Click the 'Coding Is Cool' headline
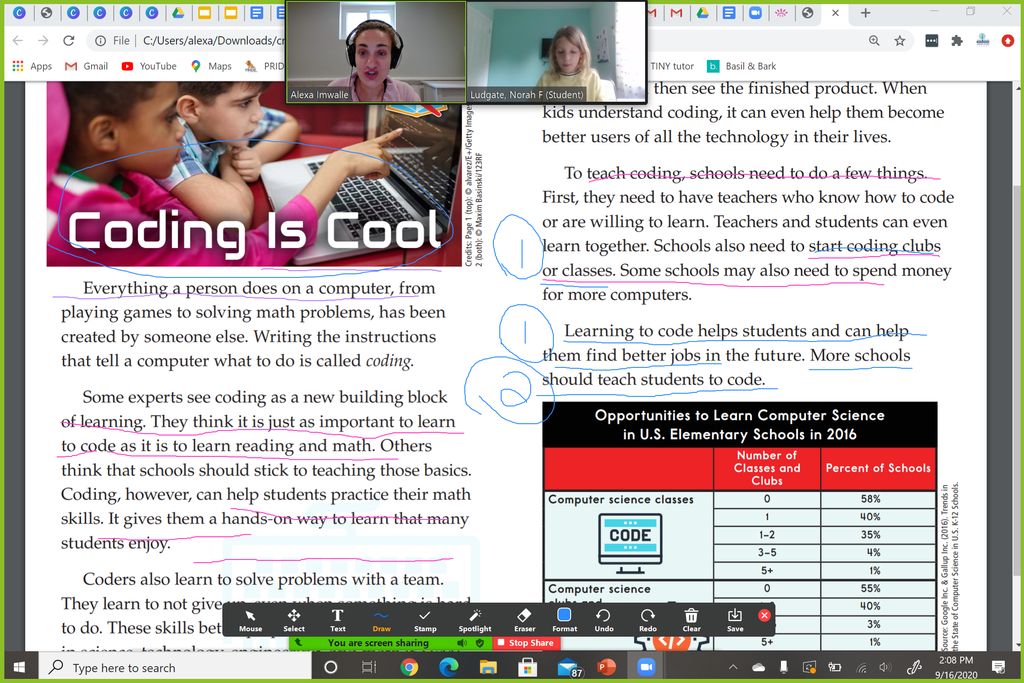Image resolution: width=1024 pixels, height=683 pixels. coord(255,230)
